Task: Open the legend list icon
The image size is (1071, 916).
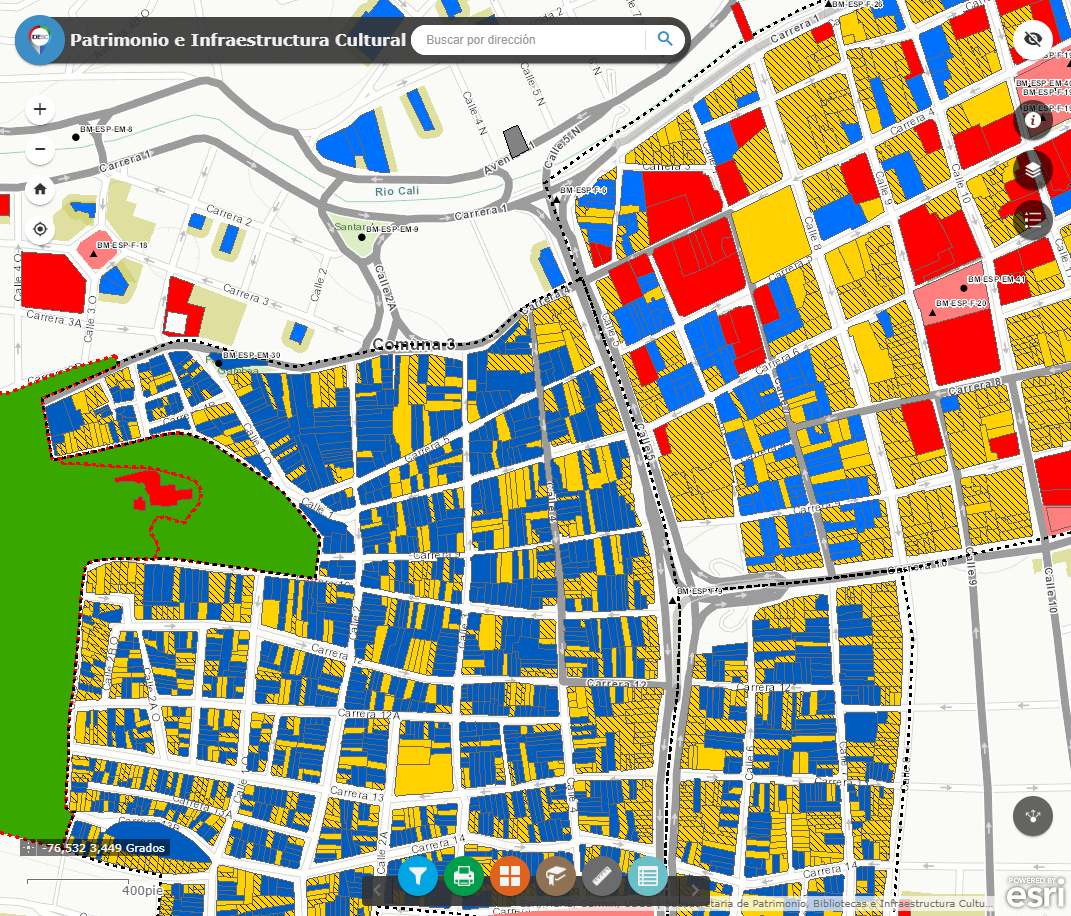Action: click(x=1033, y=219)
